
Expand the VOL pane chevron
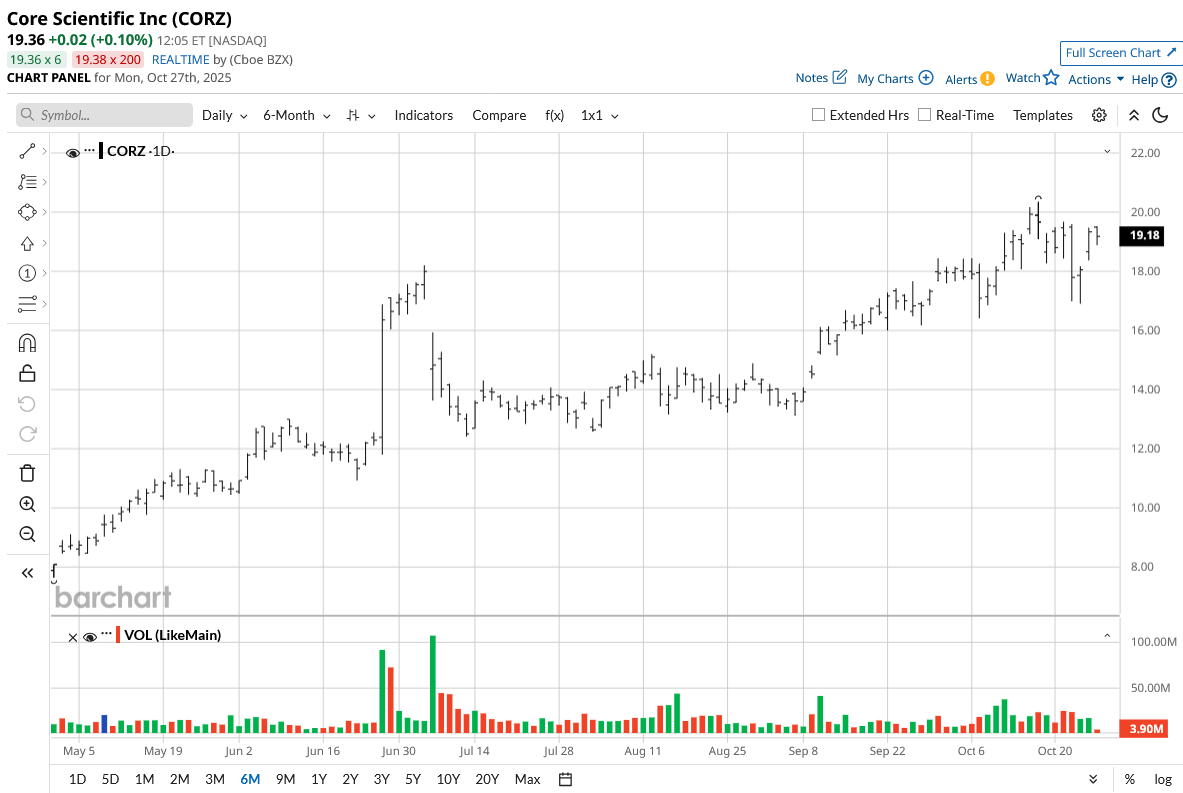[1108, 636]
